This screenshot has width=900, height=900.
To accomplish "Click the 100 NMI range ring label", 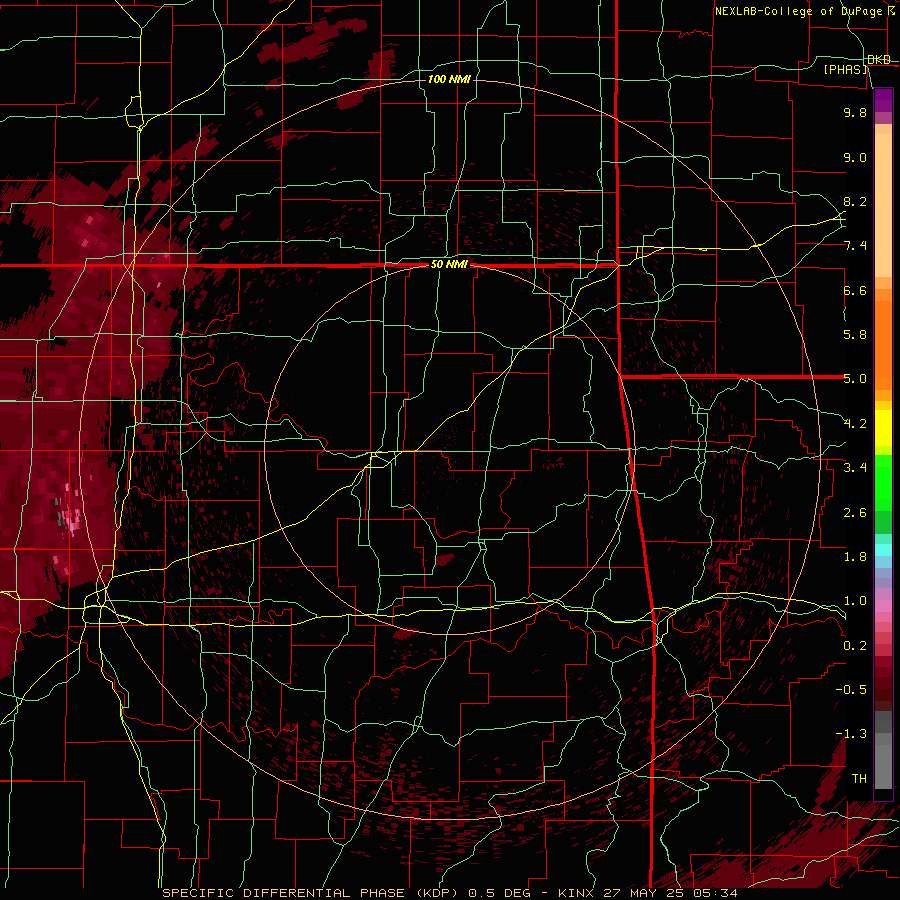I will tap(449, 79).
